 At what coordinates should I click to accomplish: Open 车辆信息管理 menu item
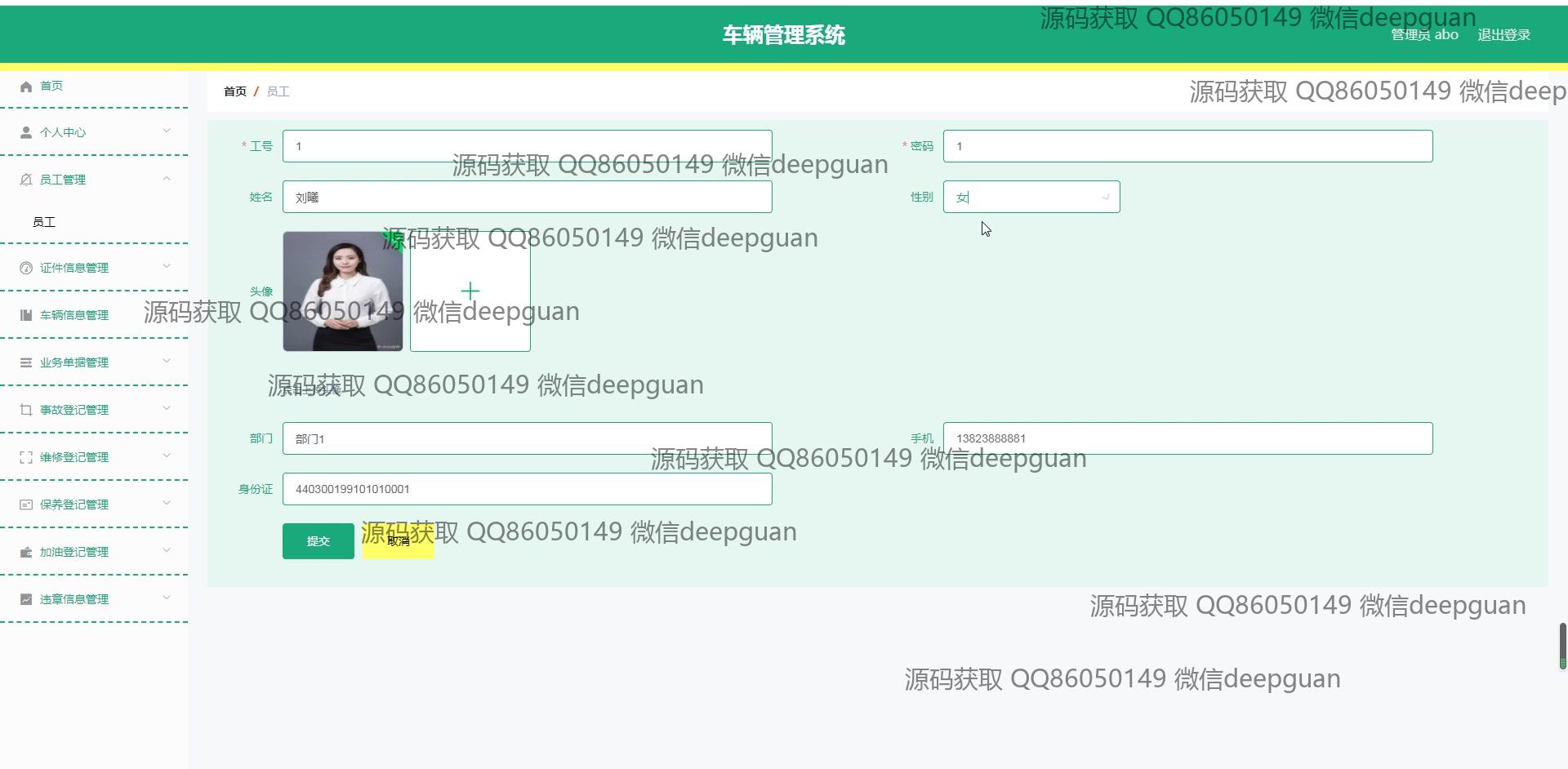94,315
